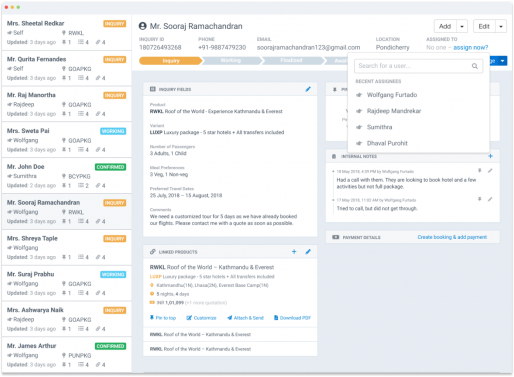
Task: Click the phone number +91-9887479230
Action: pyautogui.click(x=222, y=47)
